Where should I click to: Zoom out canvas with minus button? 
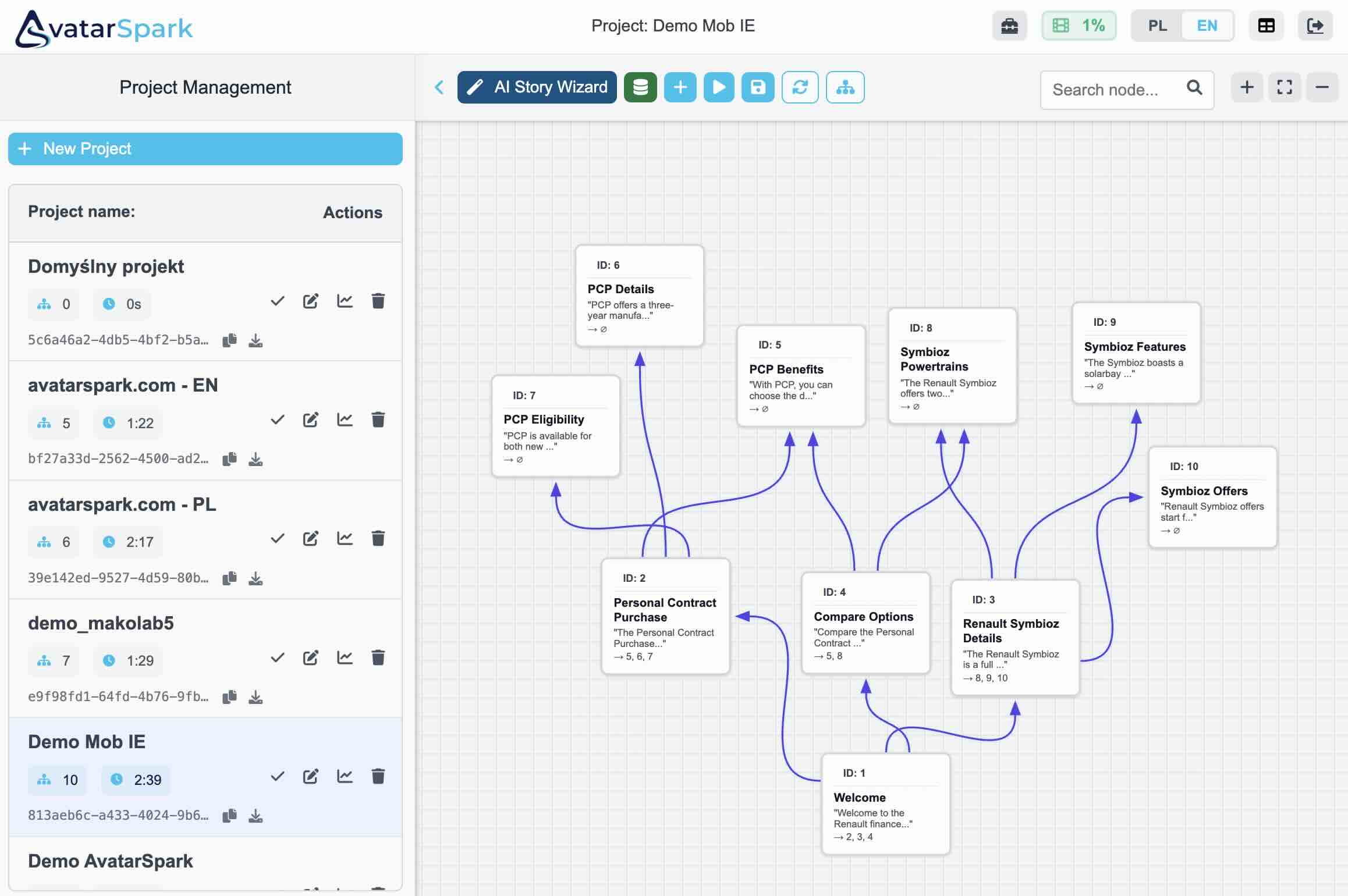pos(1322,87)
